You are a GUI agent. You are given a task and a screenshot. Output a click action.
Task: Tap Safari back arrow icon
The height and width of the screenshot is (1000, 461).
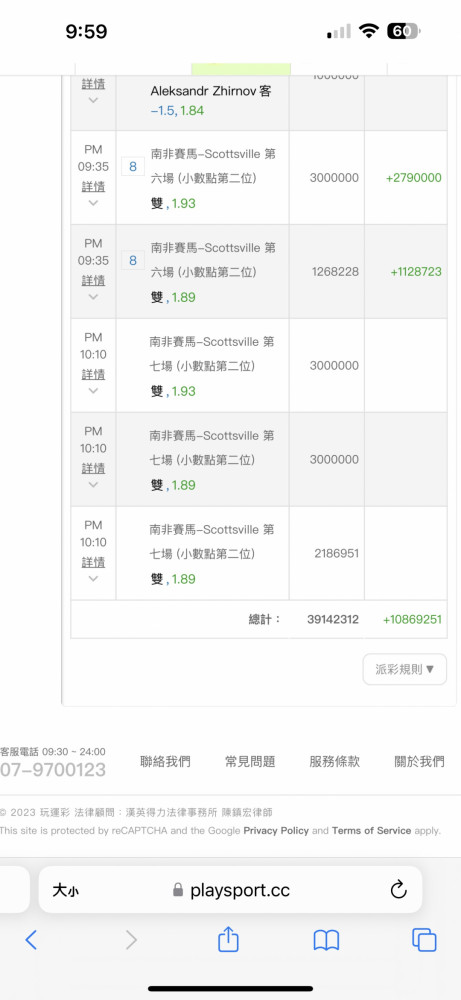pos(31,939)
